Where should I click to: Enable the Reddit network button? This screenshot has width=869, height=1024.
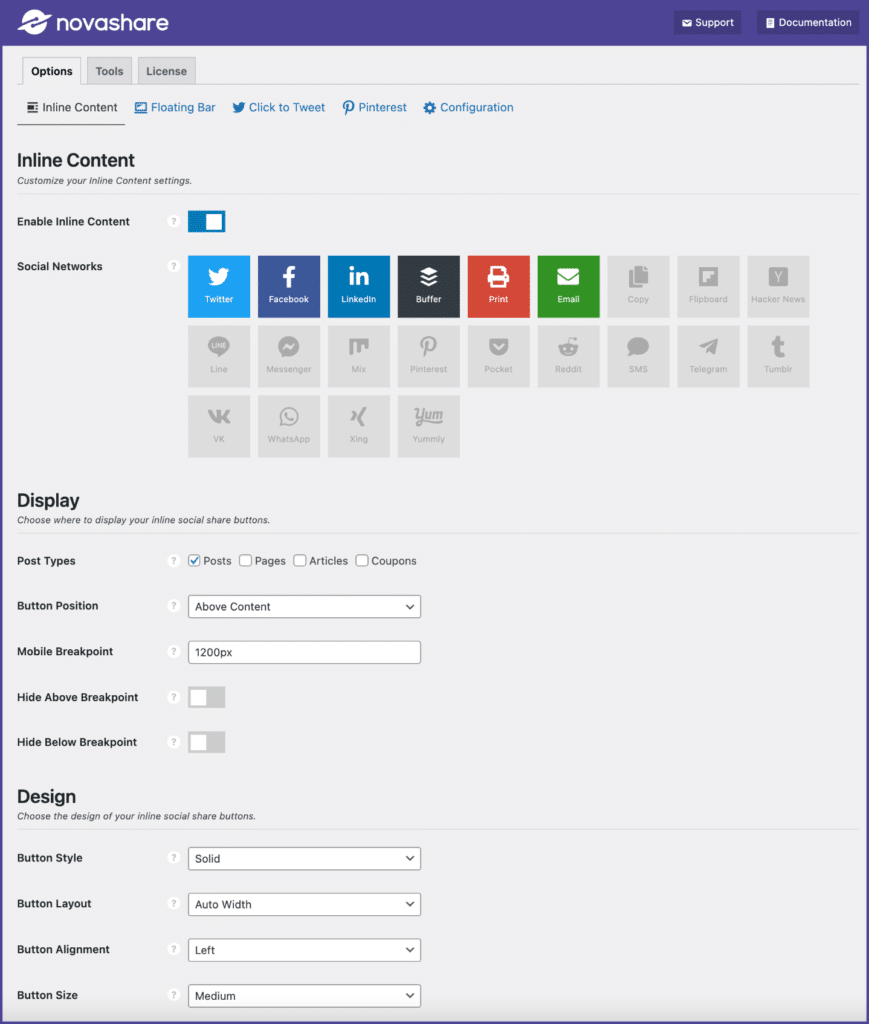[568, 357]
